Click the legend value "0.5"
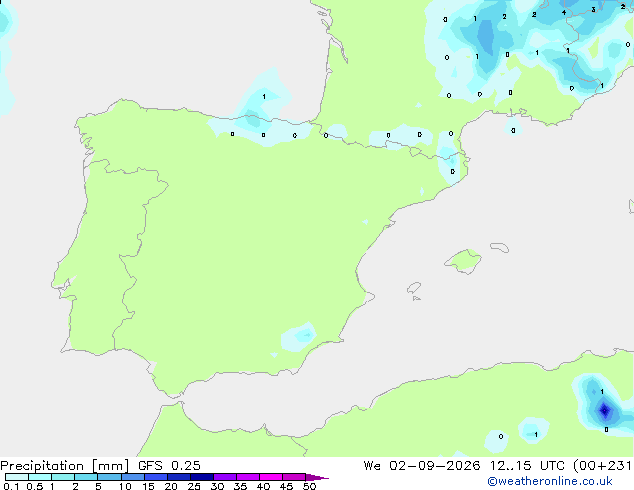Screen dimensions: 634x490 (35, 486)
